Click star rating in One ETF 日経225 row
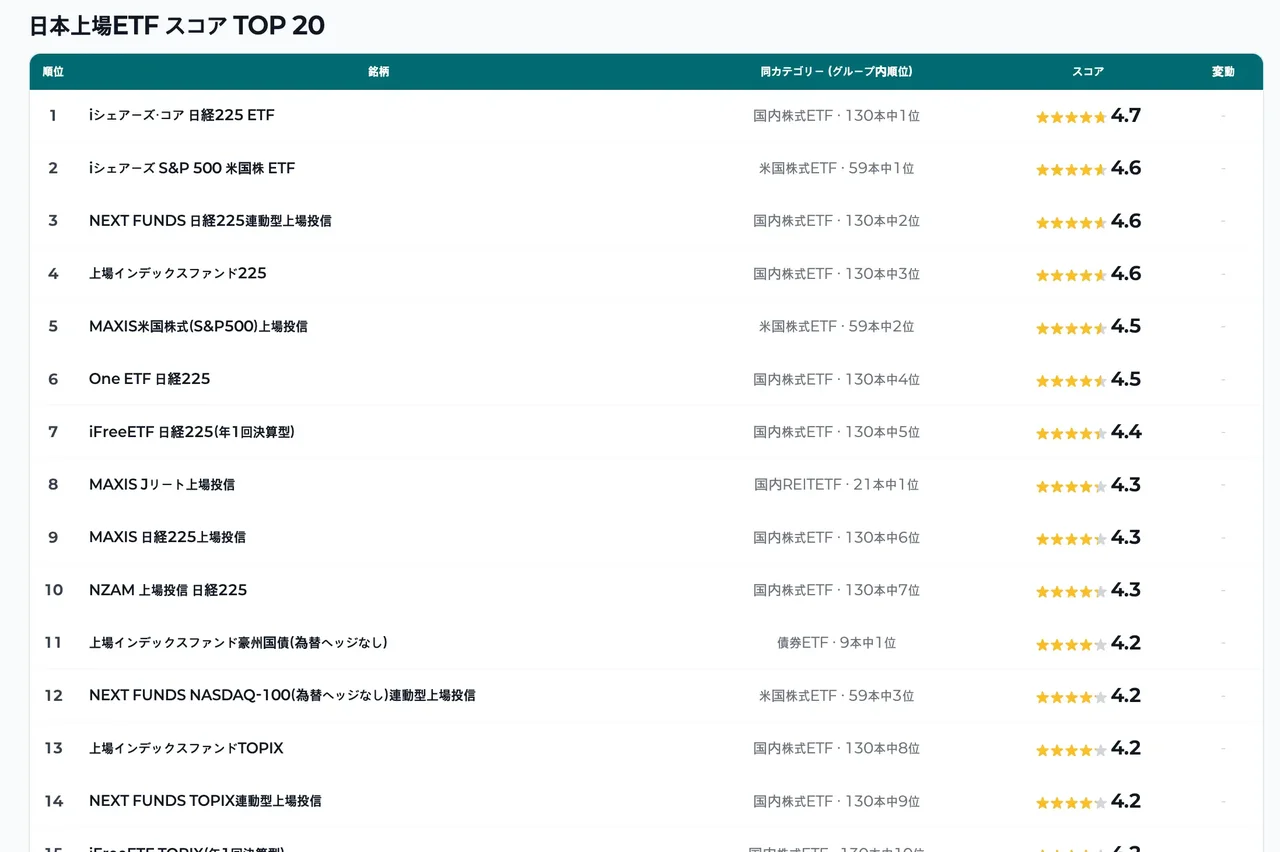Image resolution: width=1280 pixels, height=852 pixels. pyautogui.click(x=1071, y=381)
